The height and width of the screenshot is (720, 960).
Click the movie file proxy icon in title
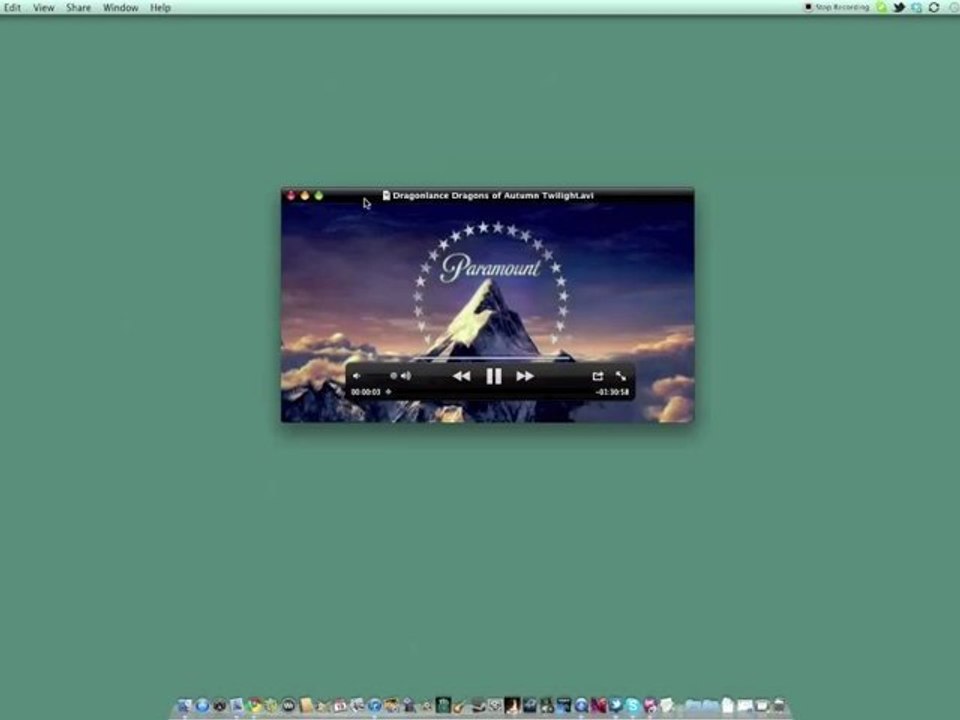(386, 195)
